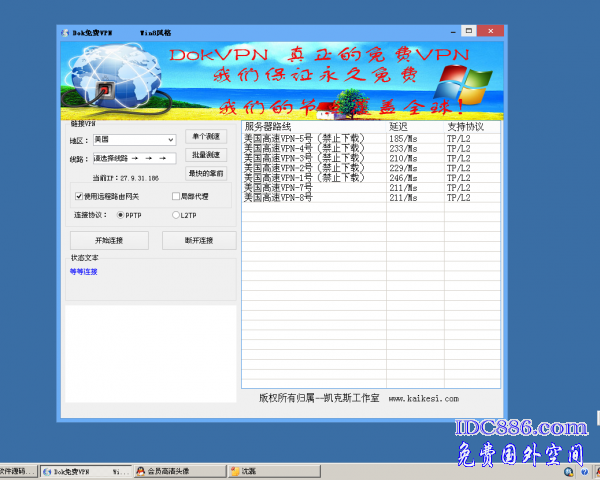
Task: Select the L2TP protocol radio button
Action: (x=176, y=214)
